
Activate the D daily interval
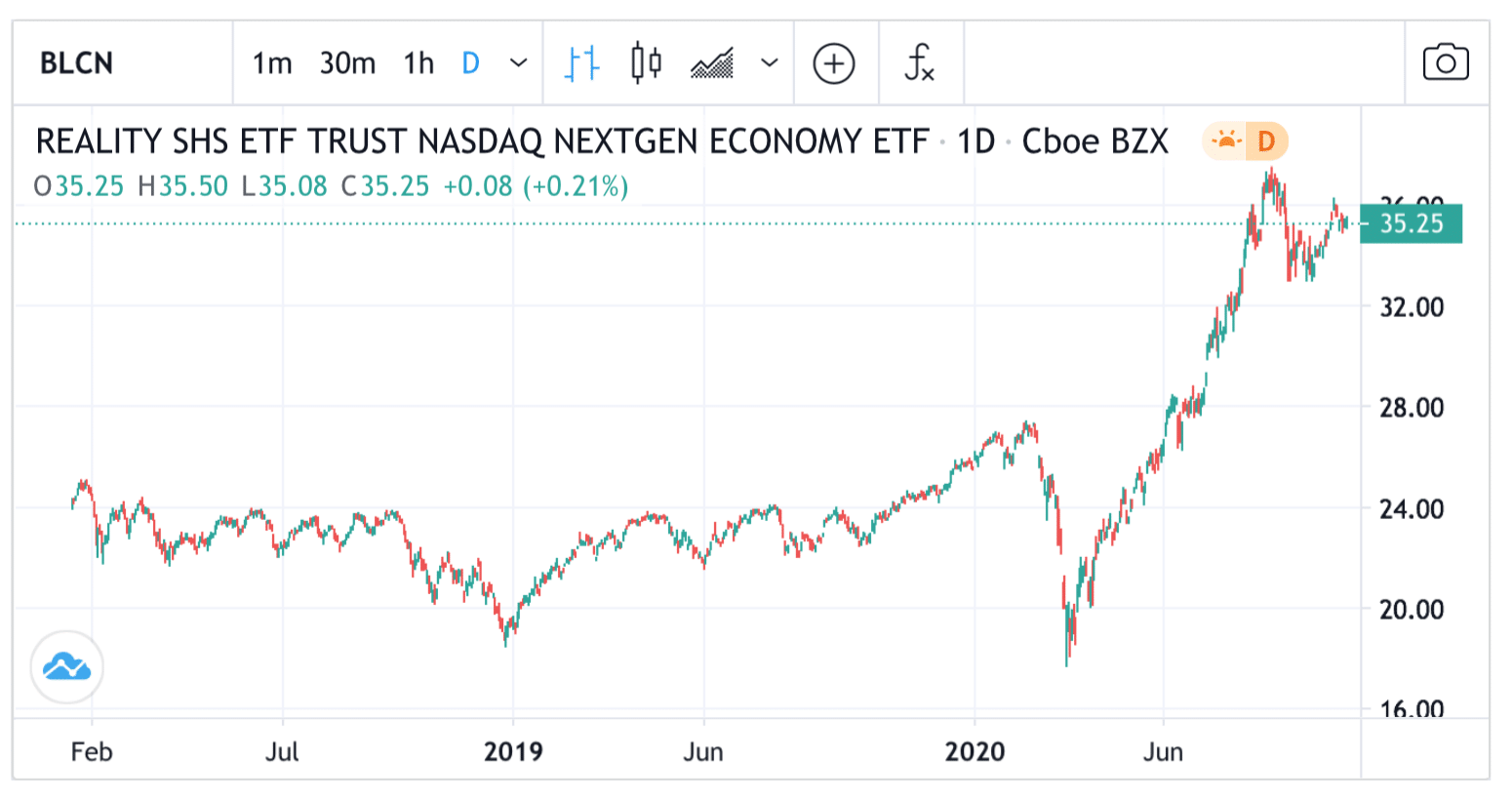(x=469, y=61)
